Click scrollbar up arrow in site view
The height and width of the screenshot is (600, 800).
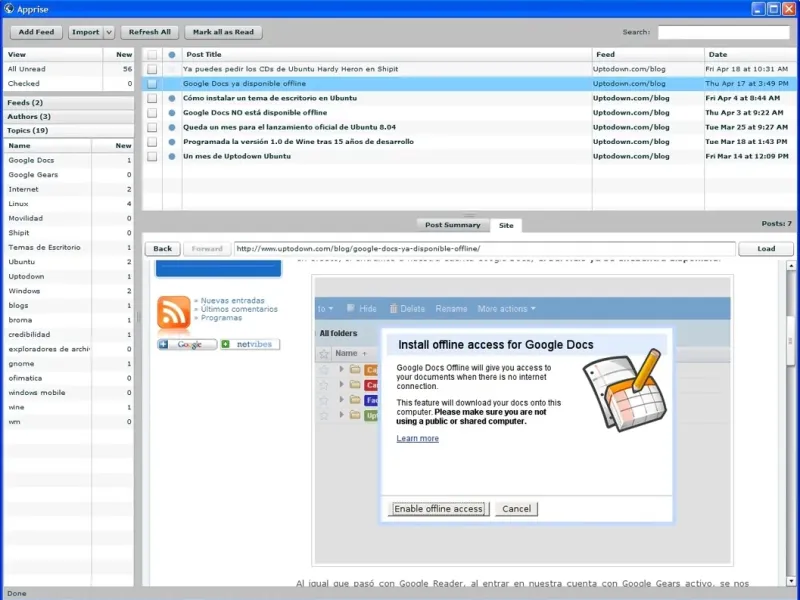pos(791,265)
